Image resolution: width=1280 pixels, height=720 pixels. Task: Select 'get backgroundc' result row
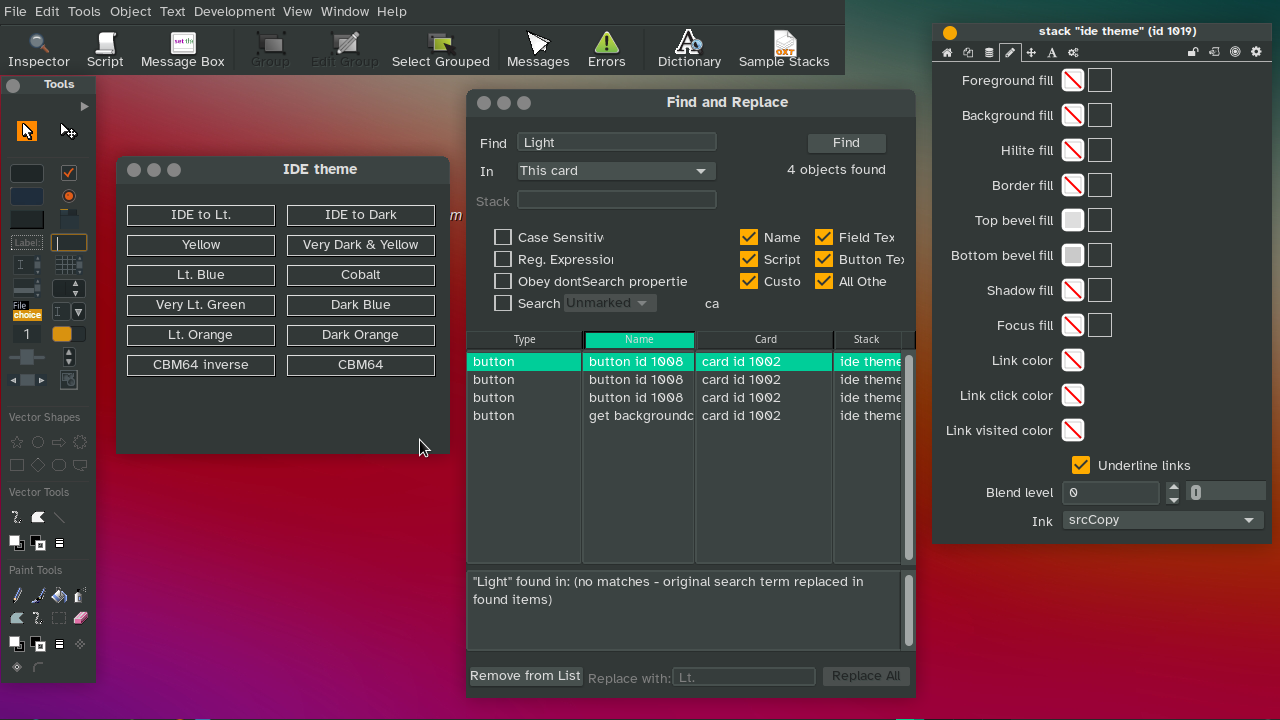coord(685,416)
